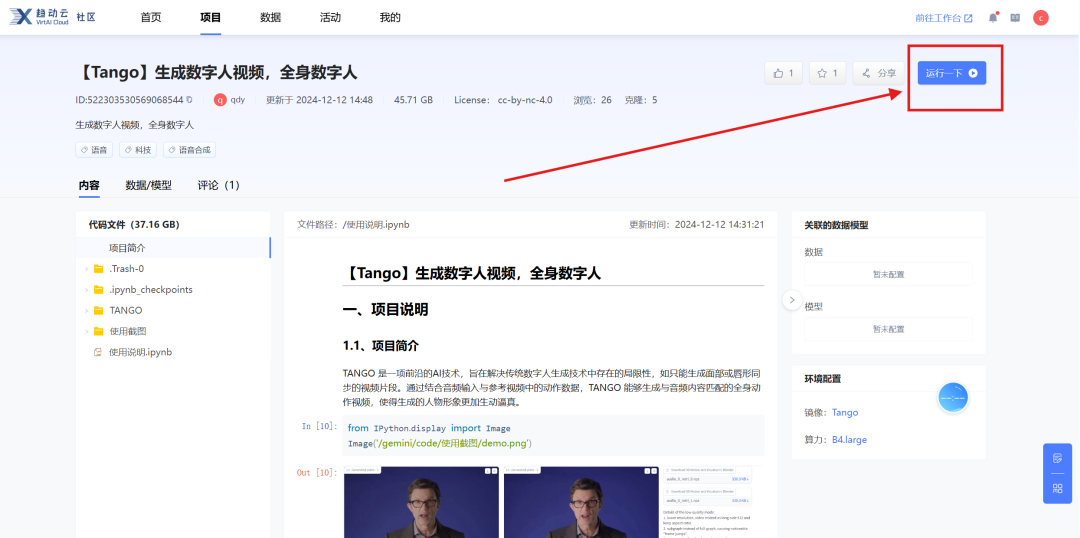Open the user avatar menu
The height and width of the screenshot is (538, 1080).
1040,18
